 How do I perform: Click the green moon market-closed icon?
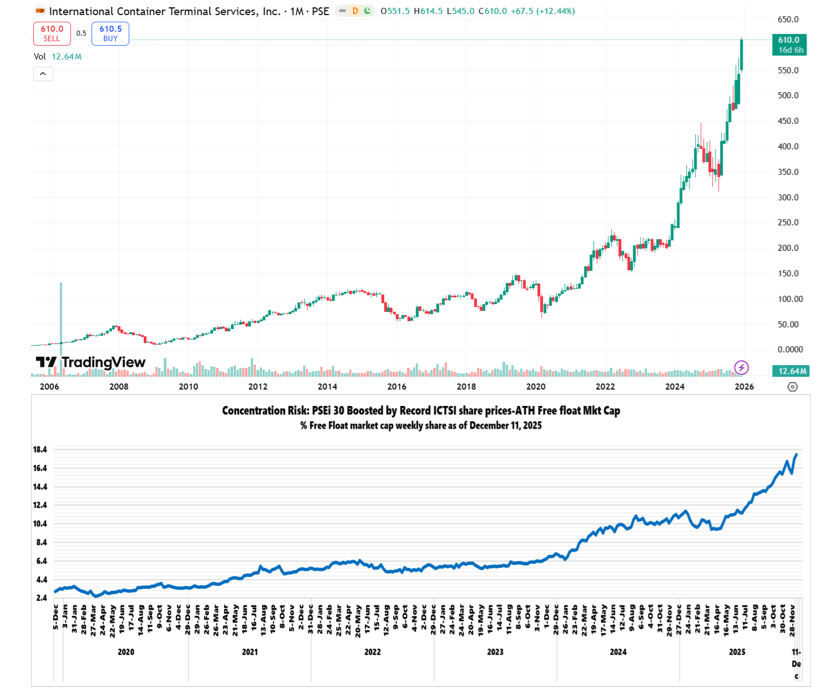[367, 11]
